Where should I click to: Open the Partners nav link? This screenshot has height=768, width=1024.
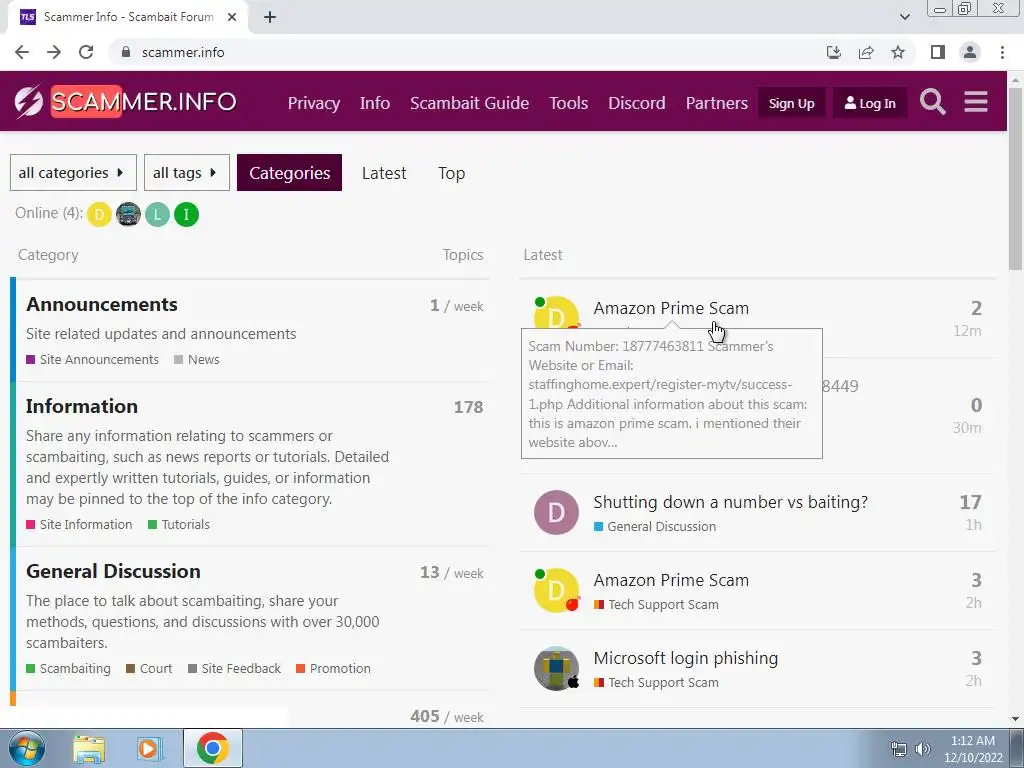pos(716,103)
